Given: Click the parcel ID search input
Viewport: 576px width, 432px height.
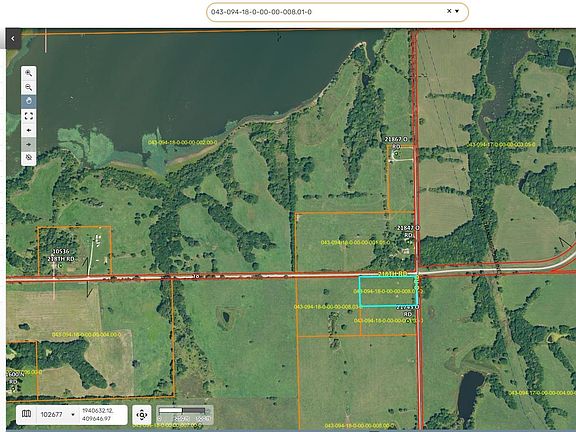Looking at the screenshot, I should pos(327,12).
